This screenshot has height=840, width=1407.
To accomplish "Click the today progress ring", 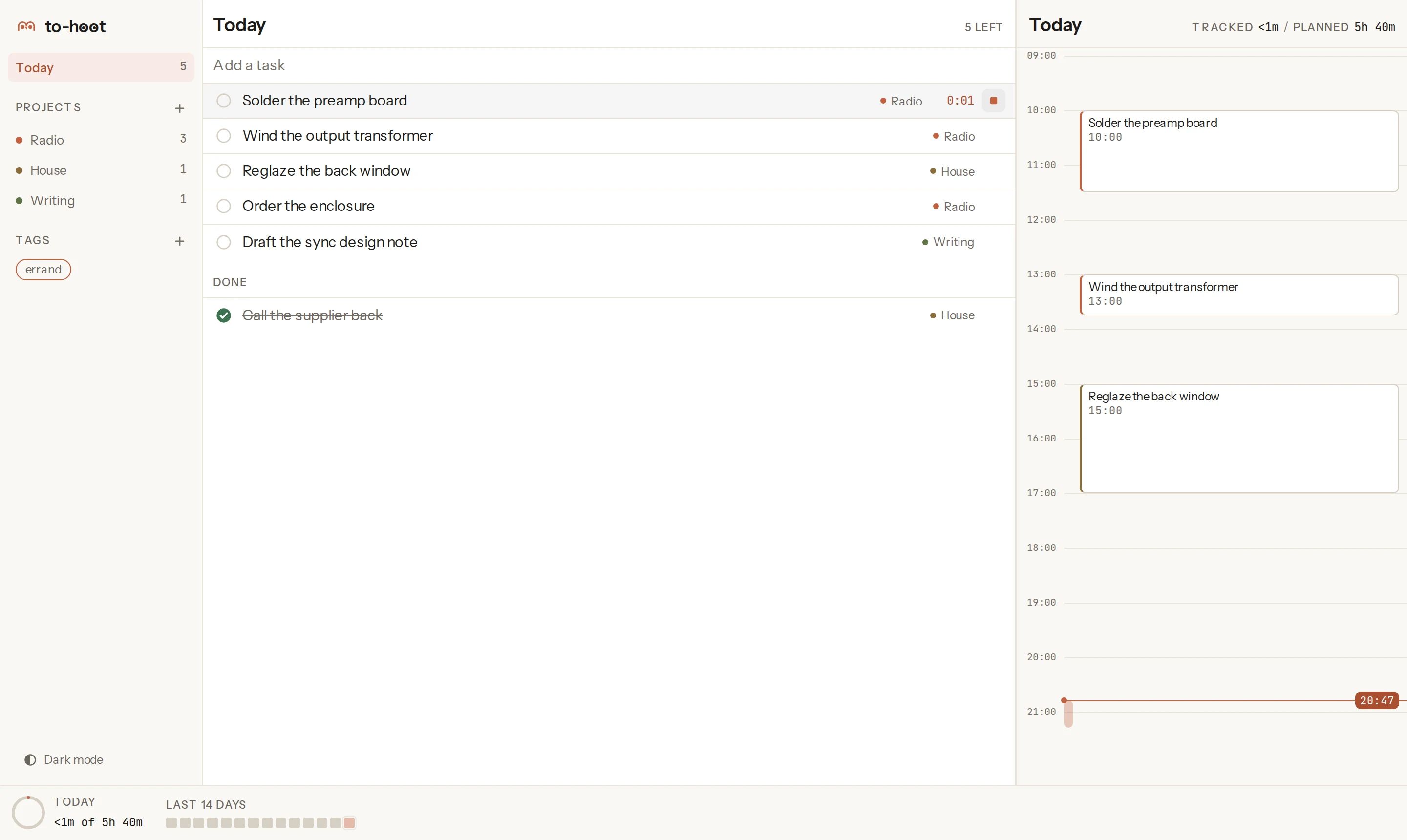I will click(28, 812).
